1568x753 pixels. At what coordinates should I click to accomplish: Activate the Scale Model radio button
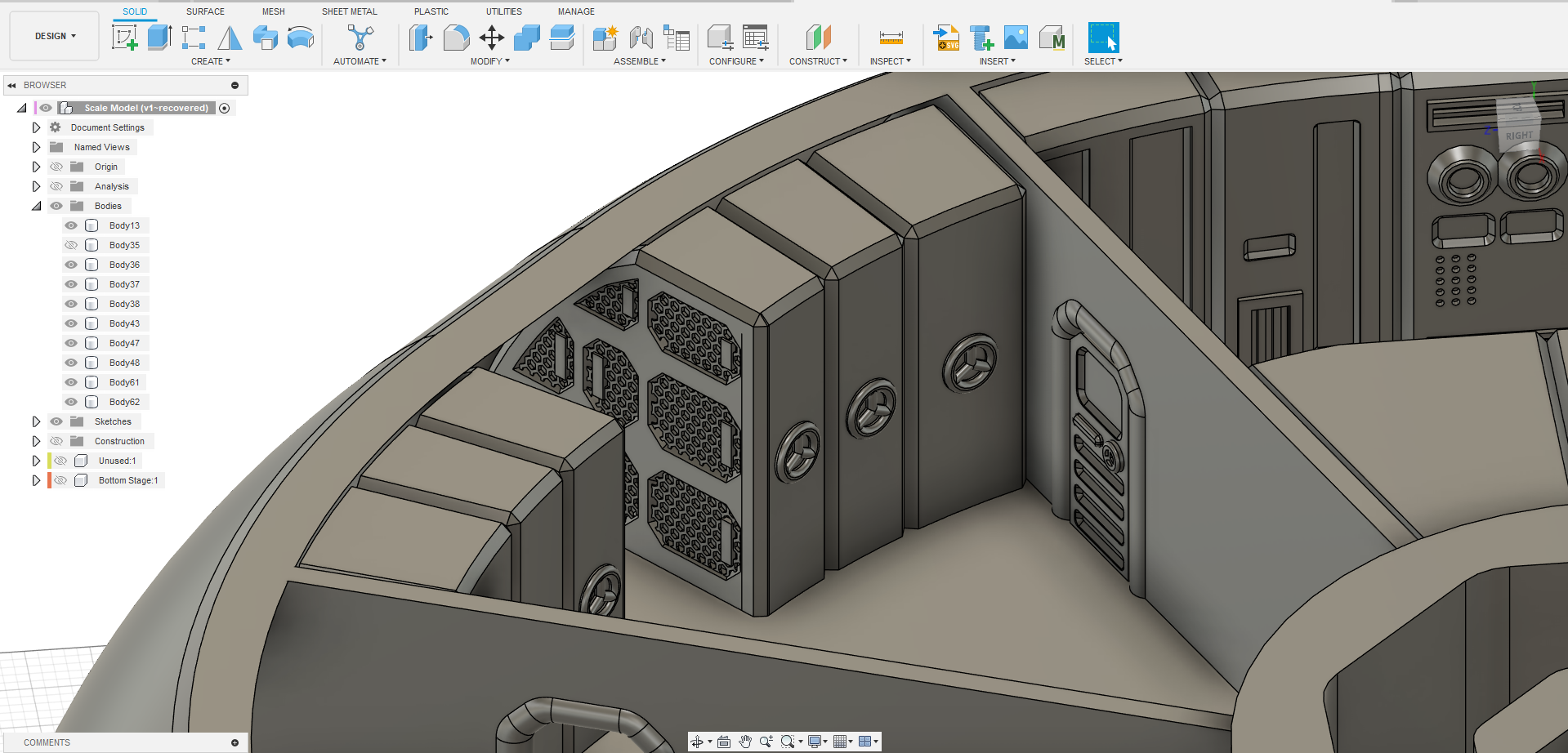pyautogui.click(x=225, y=108)
